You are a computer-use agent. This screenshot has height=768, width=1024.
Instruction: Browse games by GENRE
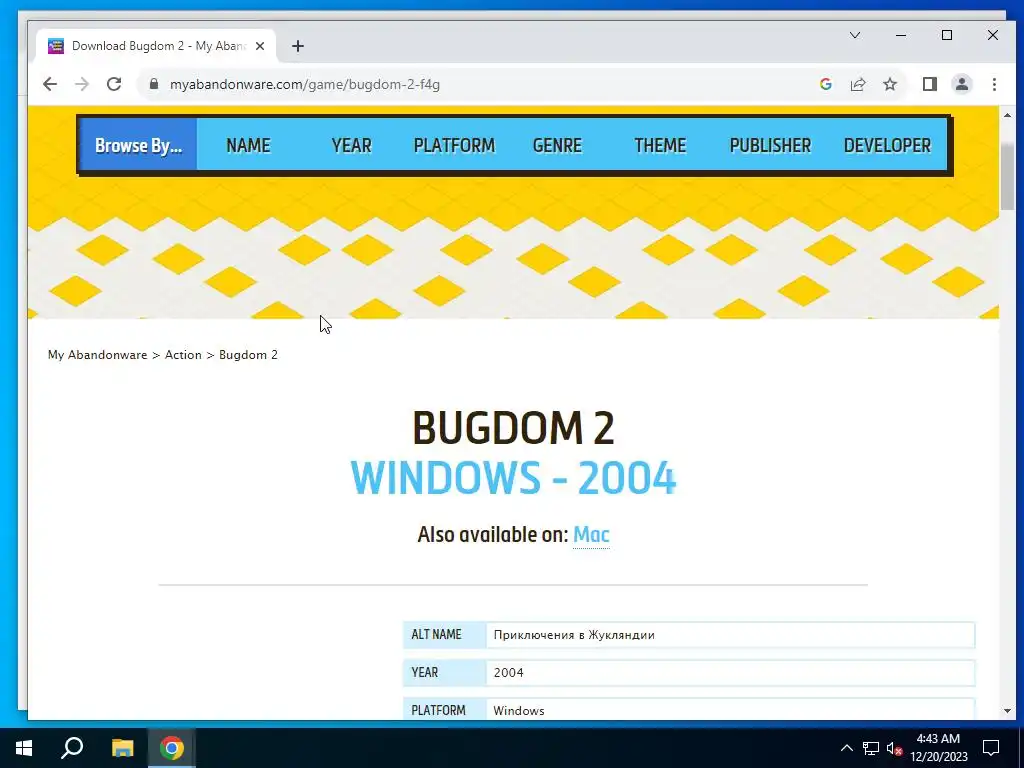[557, 145]
